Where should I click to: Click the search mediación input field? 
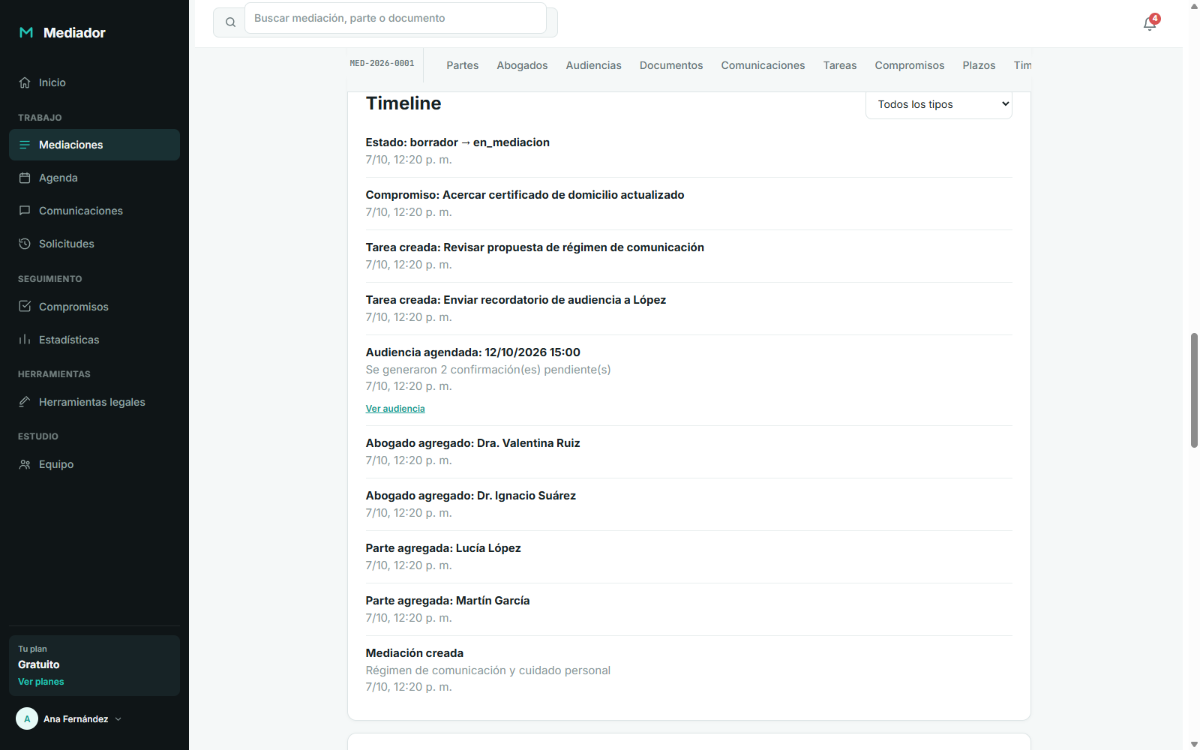tap(395, 18)
